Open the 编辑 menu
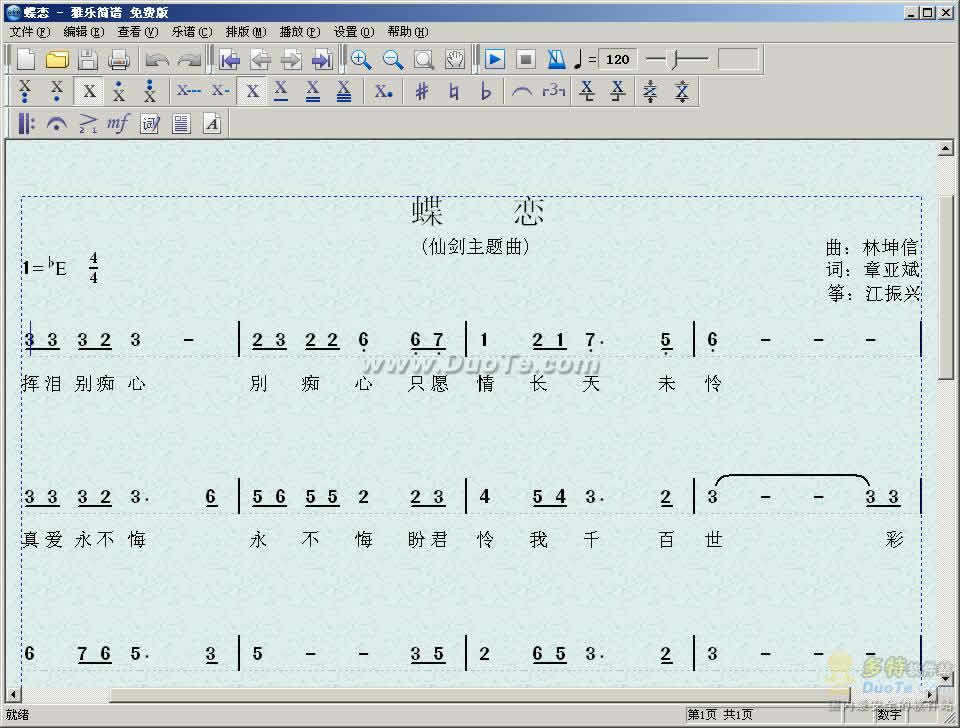The height and width of the screenshot is (728, 960). click(x=83, y=32)
